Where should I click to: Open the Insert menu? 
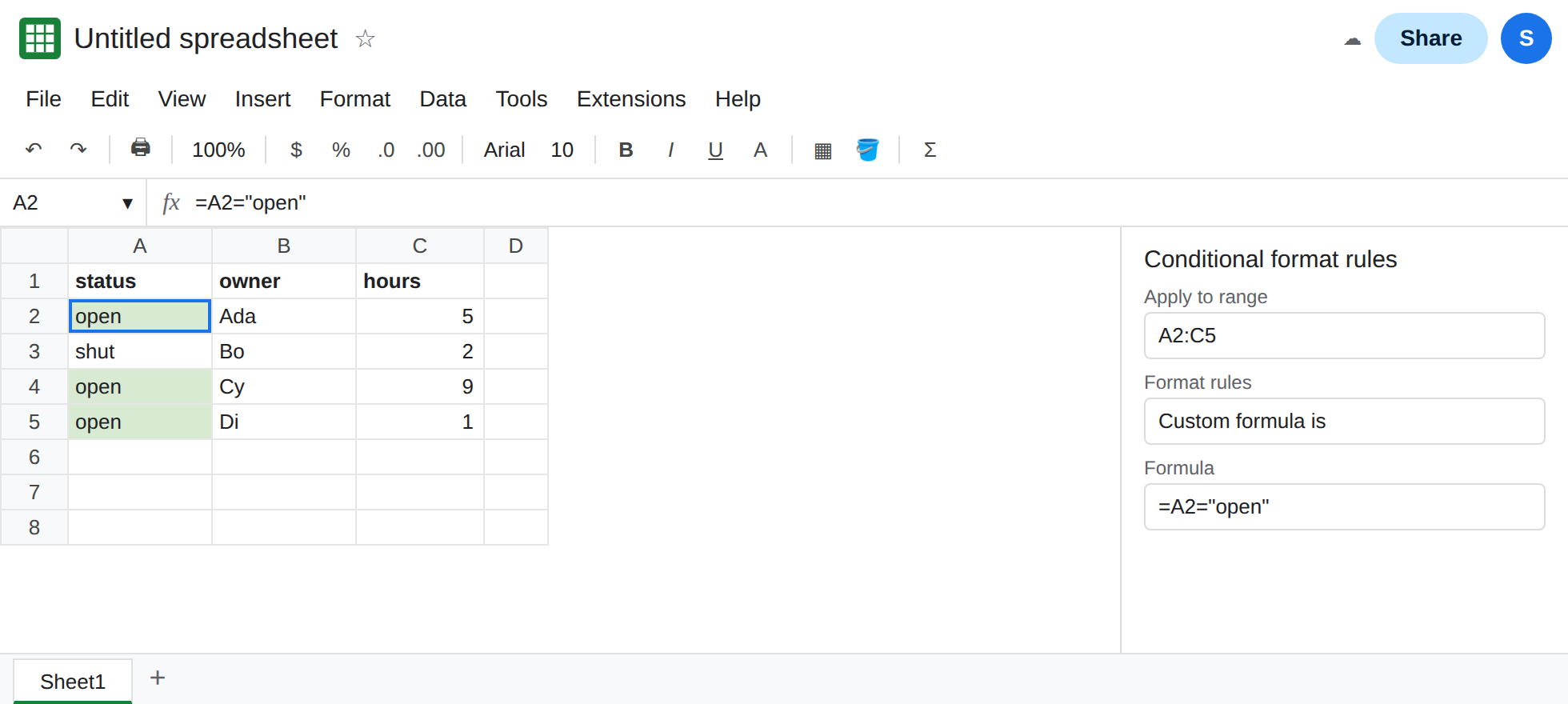(x=262, y=98)
